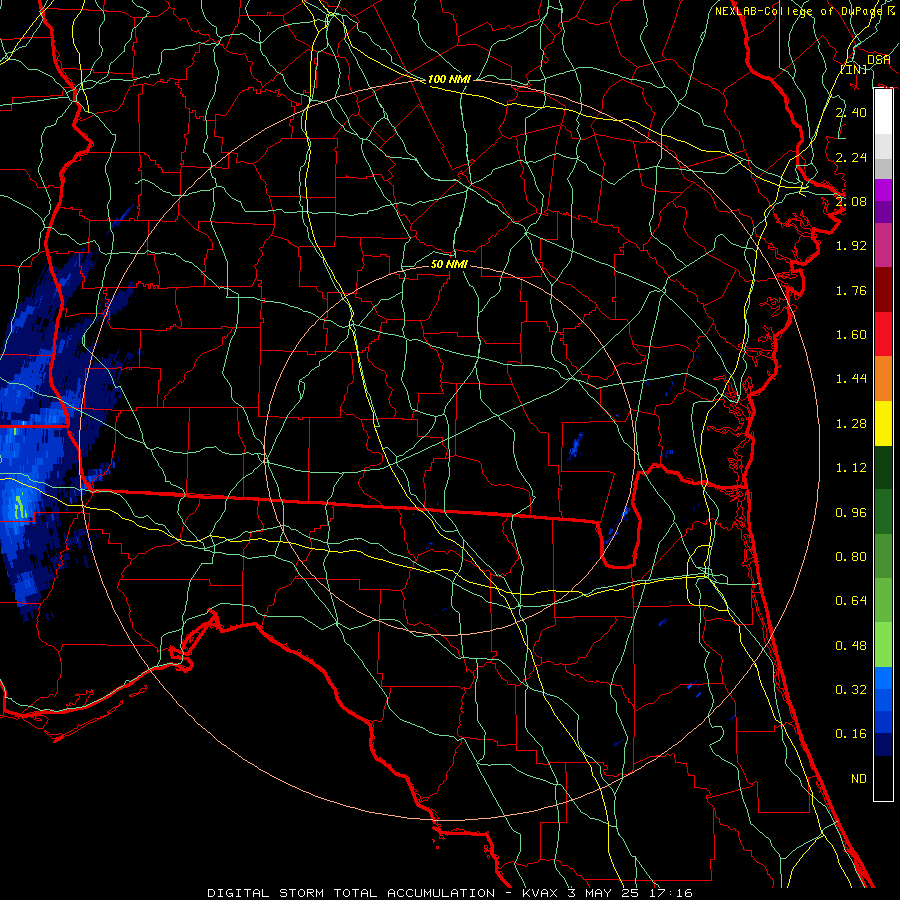
Task: Click the bright magenta swatch above 2.08
Action: 883,190
